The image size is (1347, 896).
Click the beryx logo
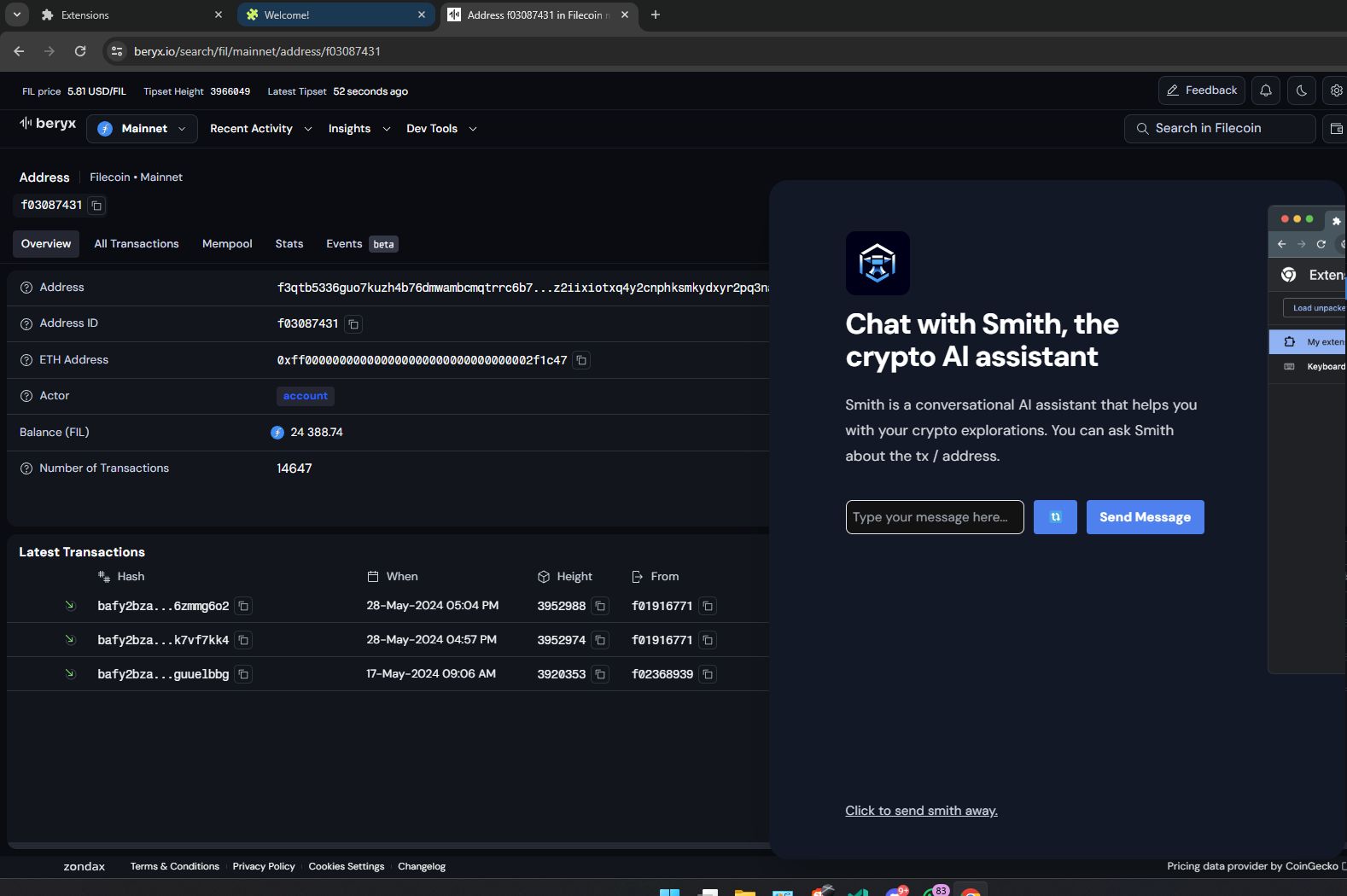pos(48,124)
